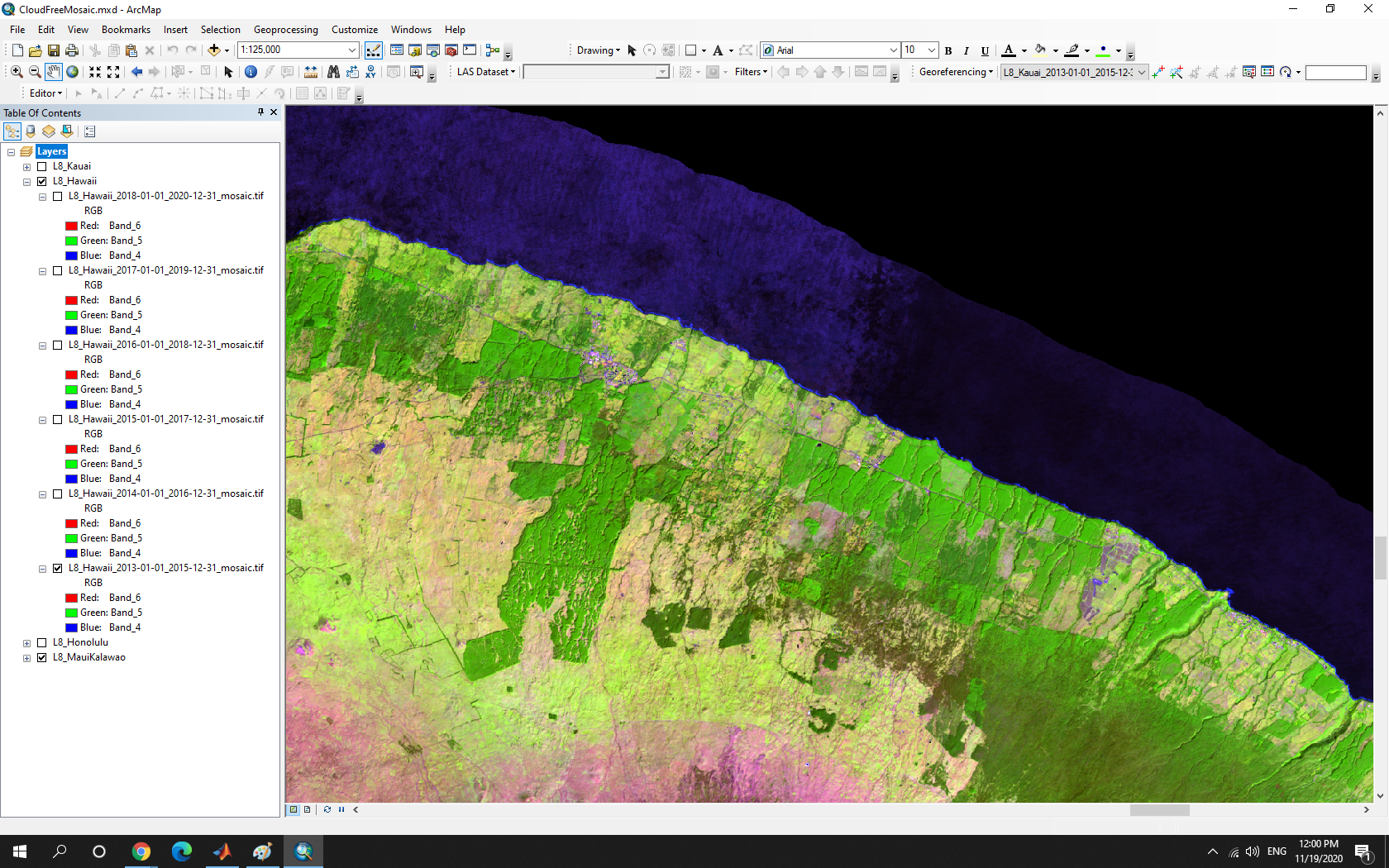Viewport: 1389px width, 868px height.
Task: Activate the Identify tool
Action: point(251,72)
